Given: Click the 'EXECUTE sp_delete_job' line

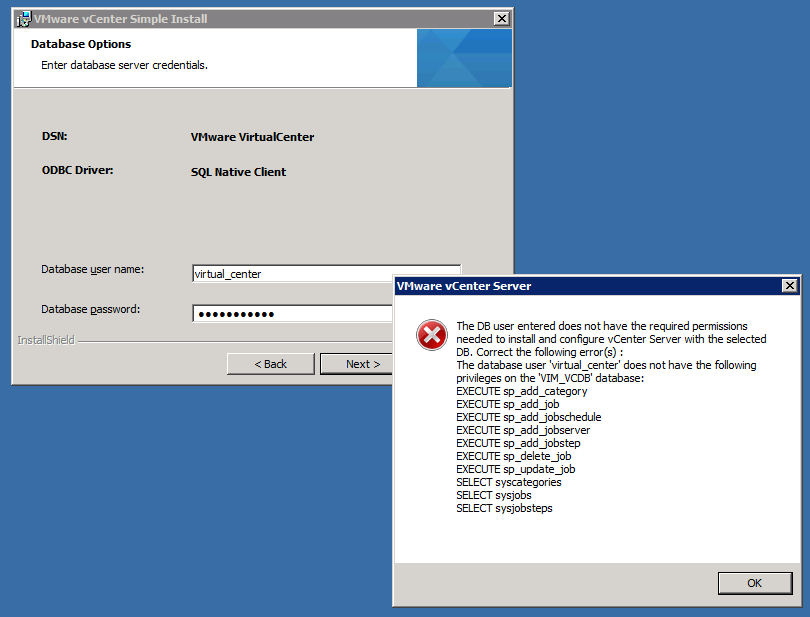Looking at the screenshot, I should pyautogui.click(x=513, y=456).
